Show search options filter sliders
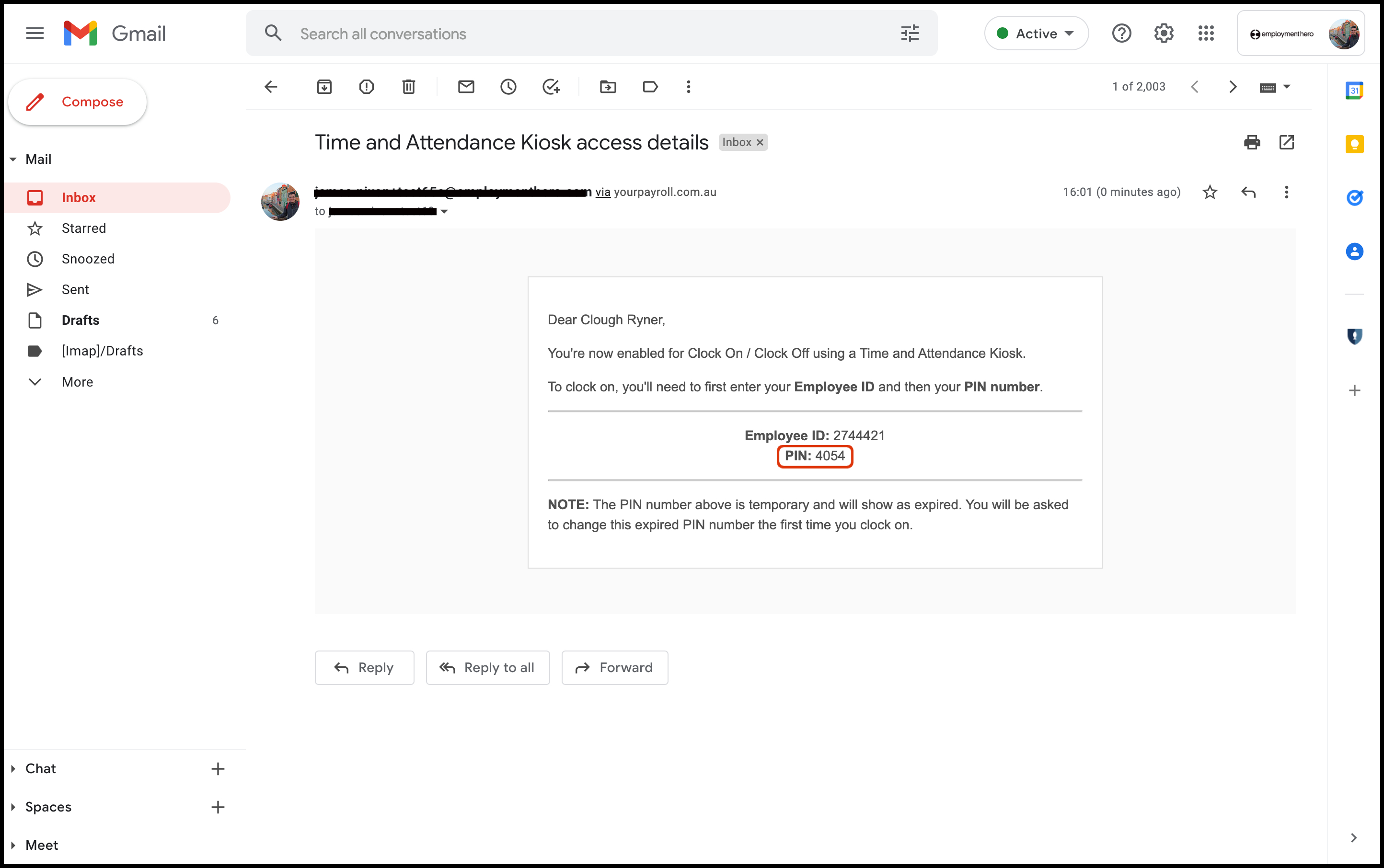 click(910, 34)
